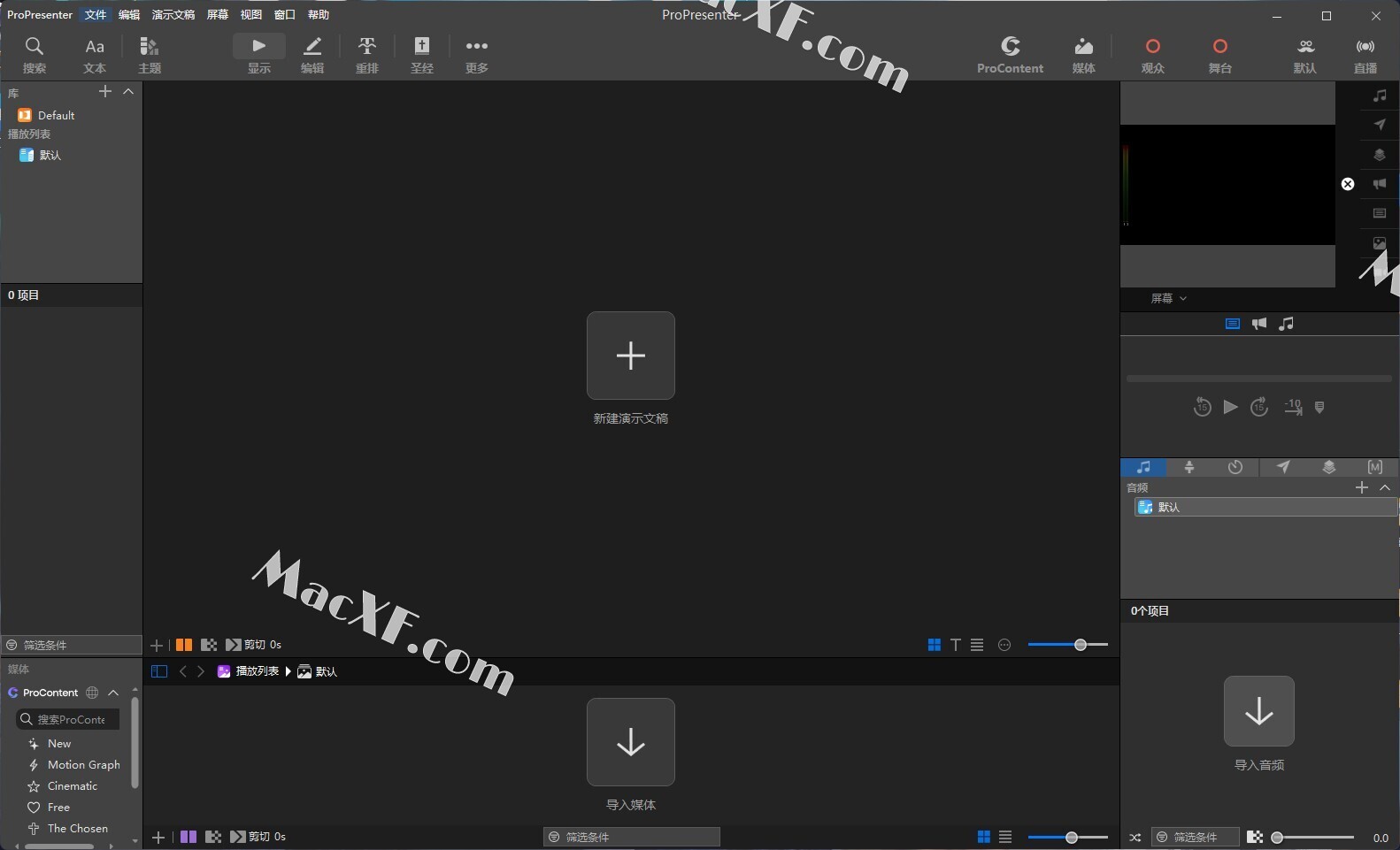1400x850 pixels.
Task: Select the presentation transport tab
Action: (x=1233, y=324)
